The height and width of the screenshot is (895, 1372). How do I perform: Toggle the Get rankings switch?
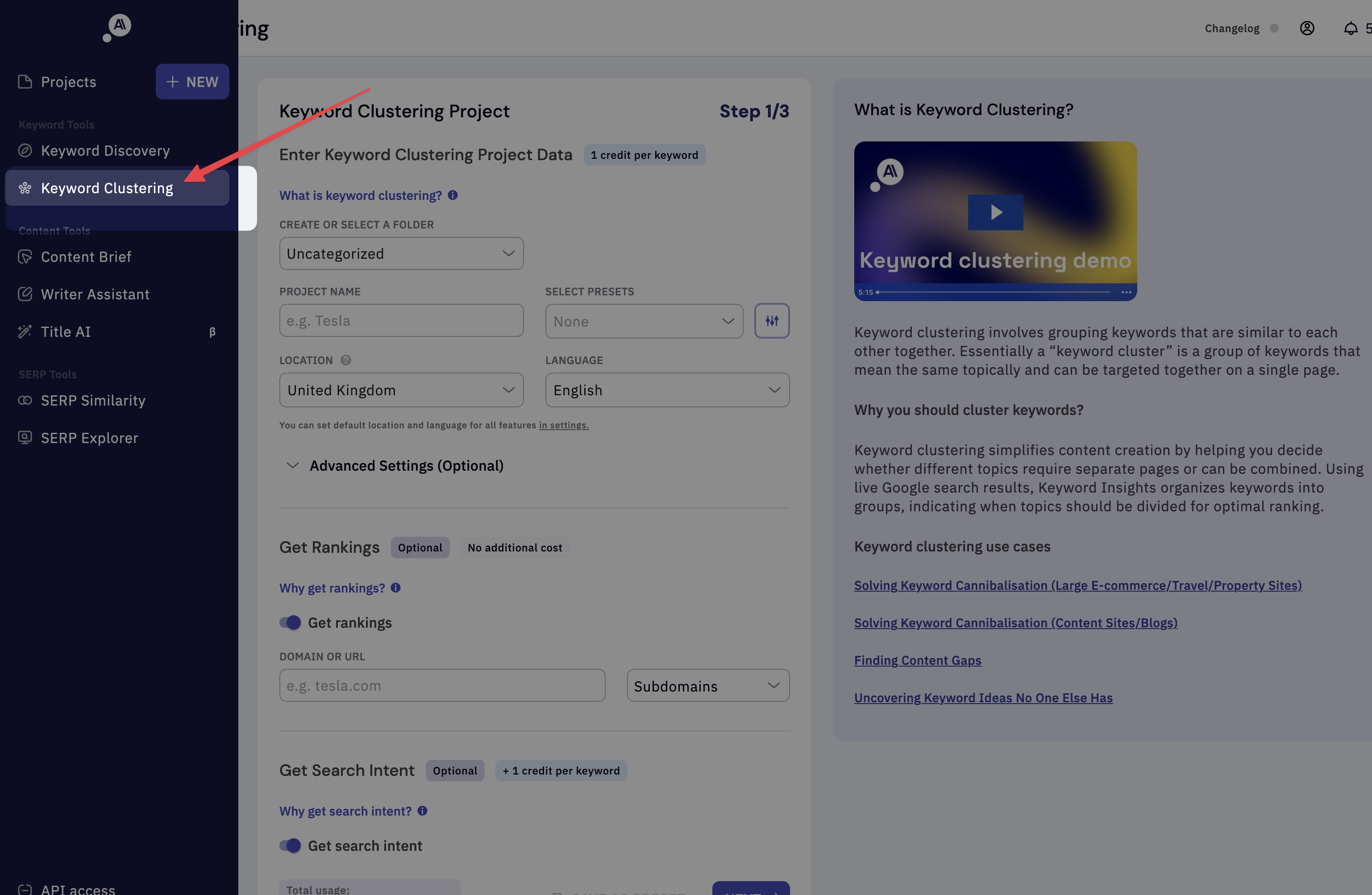tap(290, 622)
